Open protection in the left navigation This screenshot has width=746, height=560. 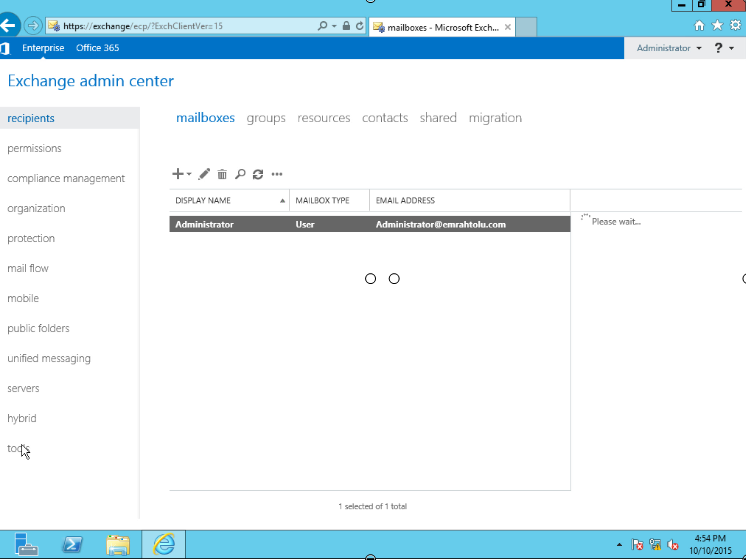click(31, 238)
